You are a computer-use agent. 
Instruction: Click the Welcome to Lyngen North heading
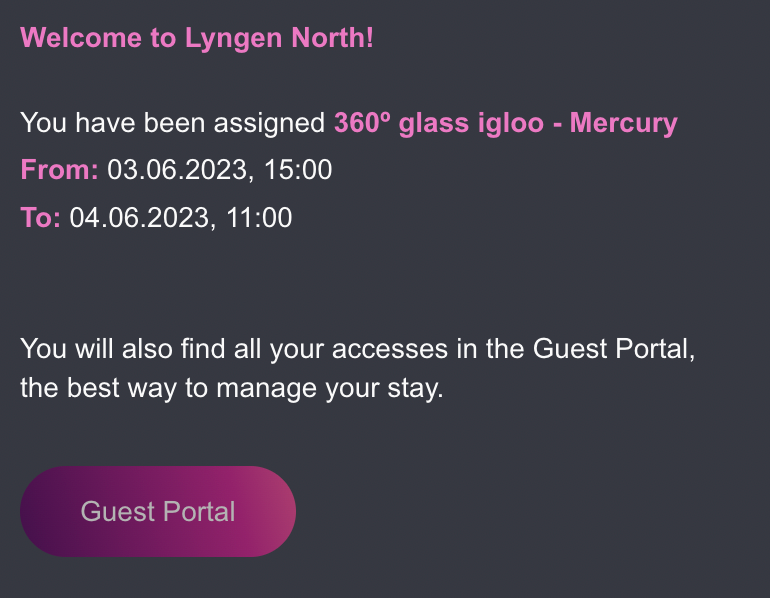click(x=197, y=38)
